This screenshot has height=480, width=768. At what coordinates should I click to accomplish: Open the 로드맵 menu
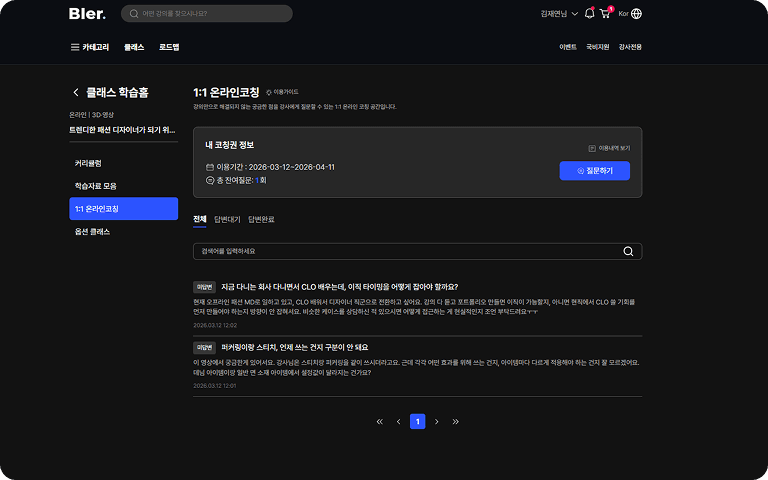coord(169,47)
